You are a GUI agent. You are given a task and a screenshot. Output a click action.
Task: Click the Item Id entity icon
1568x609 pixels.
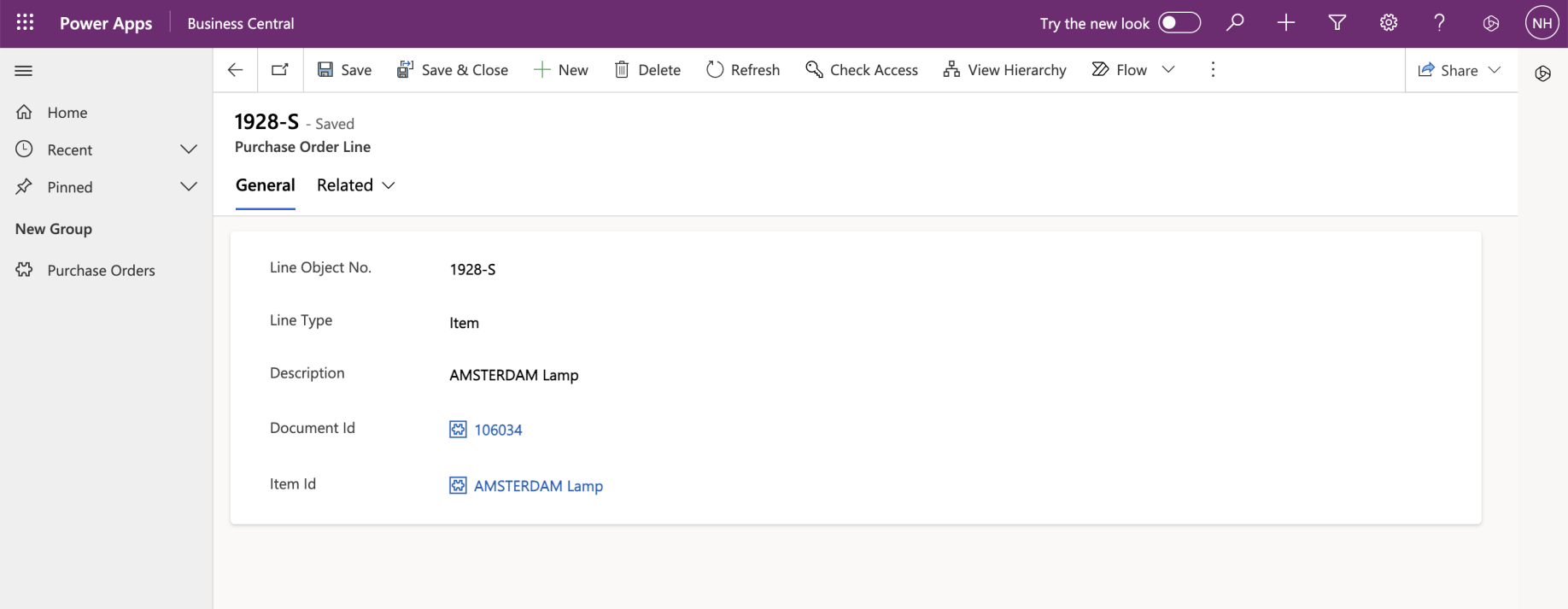pos(458,486)
